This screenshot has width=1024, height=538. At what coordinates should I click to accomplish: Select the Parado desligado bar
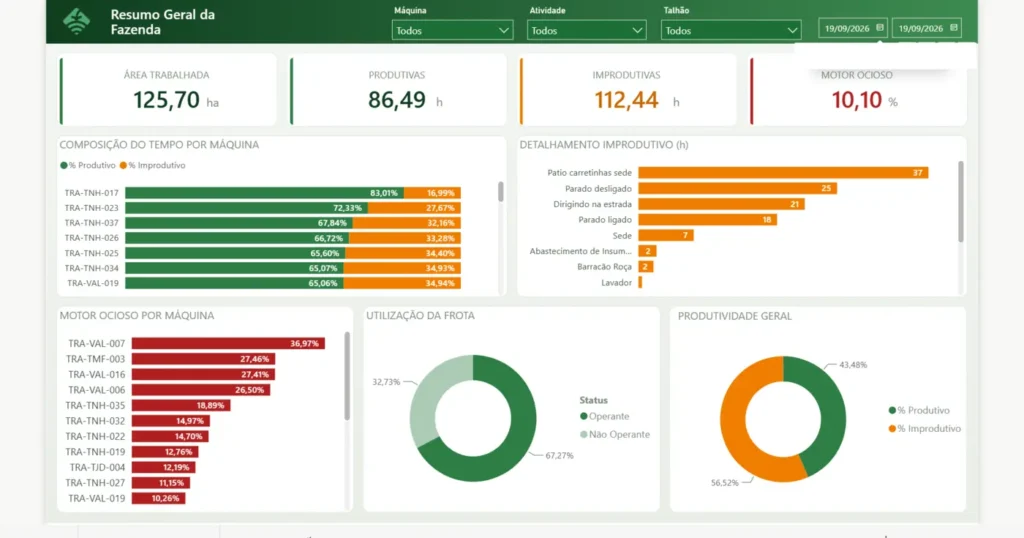tap(737, 188)
